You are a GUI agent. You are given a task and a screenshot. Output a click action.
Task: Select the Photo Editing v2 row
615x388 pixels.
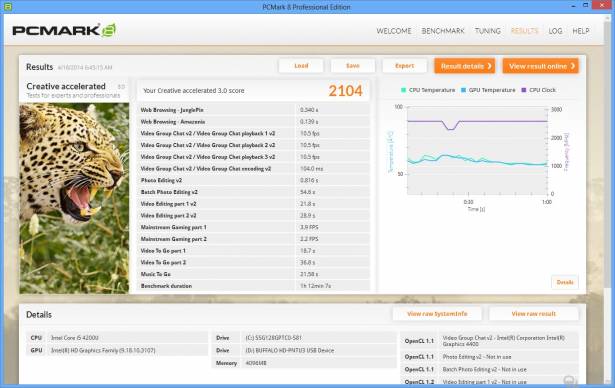pos(253,180)
